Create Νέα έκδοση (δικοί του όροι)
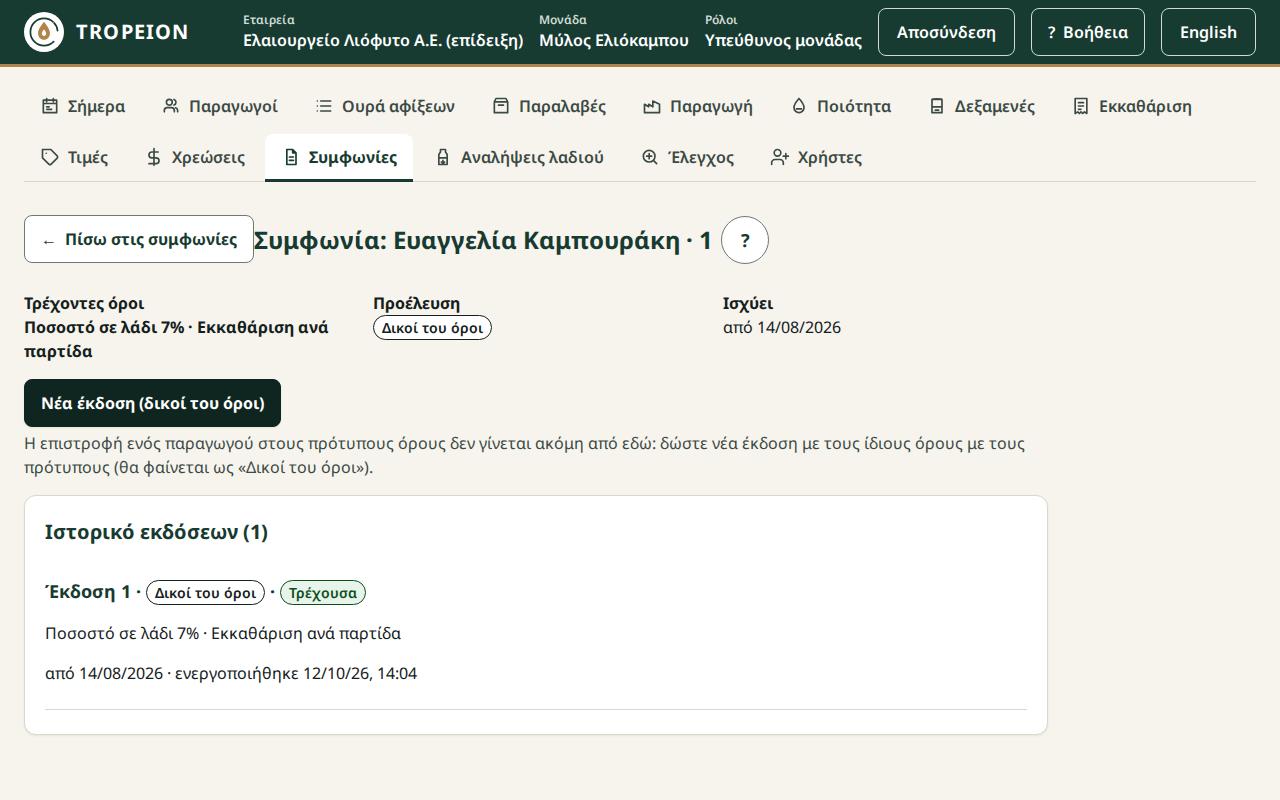 point(152,403)
